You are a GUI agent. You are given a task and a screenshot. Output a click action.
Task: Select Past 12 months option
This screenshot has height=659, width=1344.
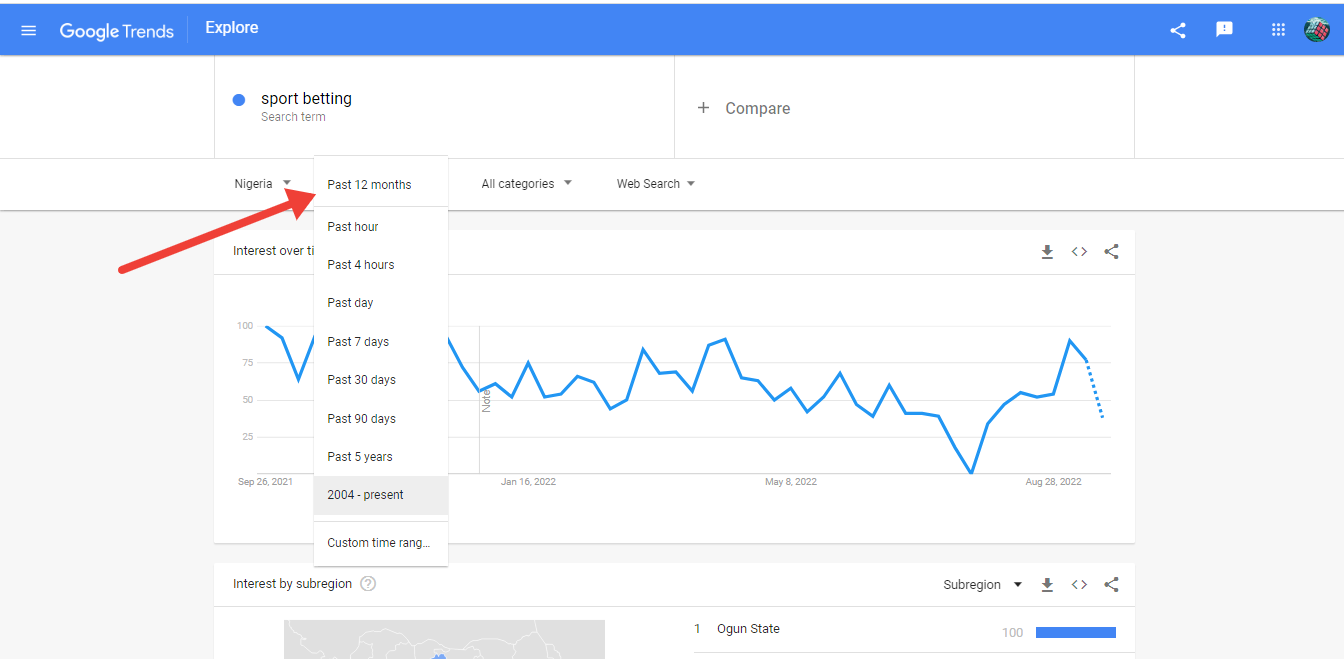click(381, 185)
